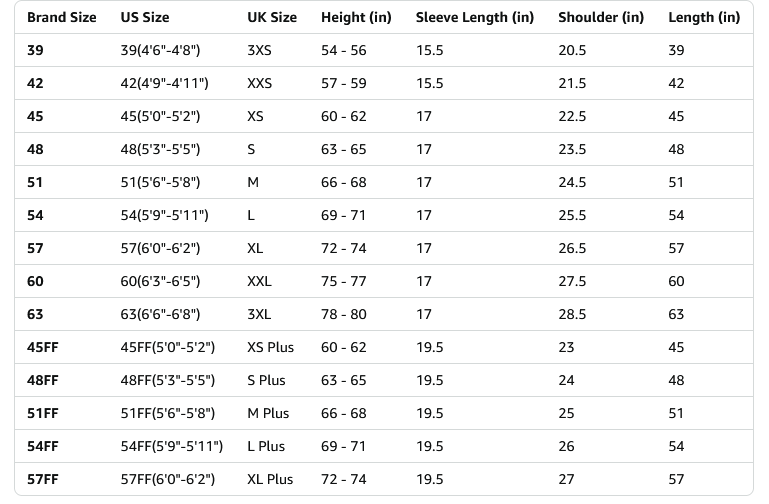Click the Brand Size column header
Image resolution: width=769 pixels, height=504 pixels.
click(x=62, y=18)
